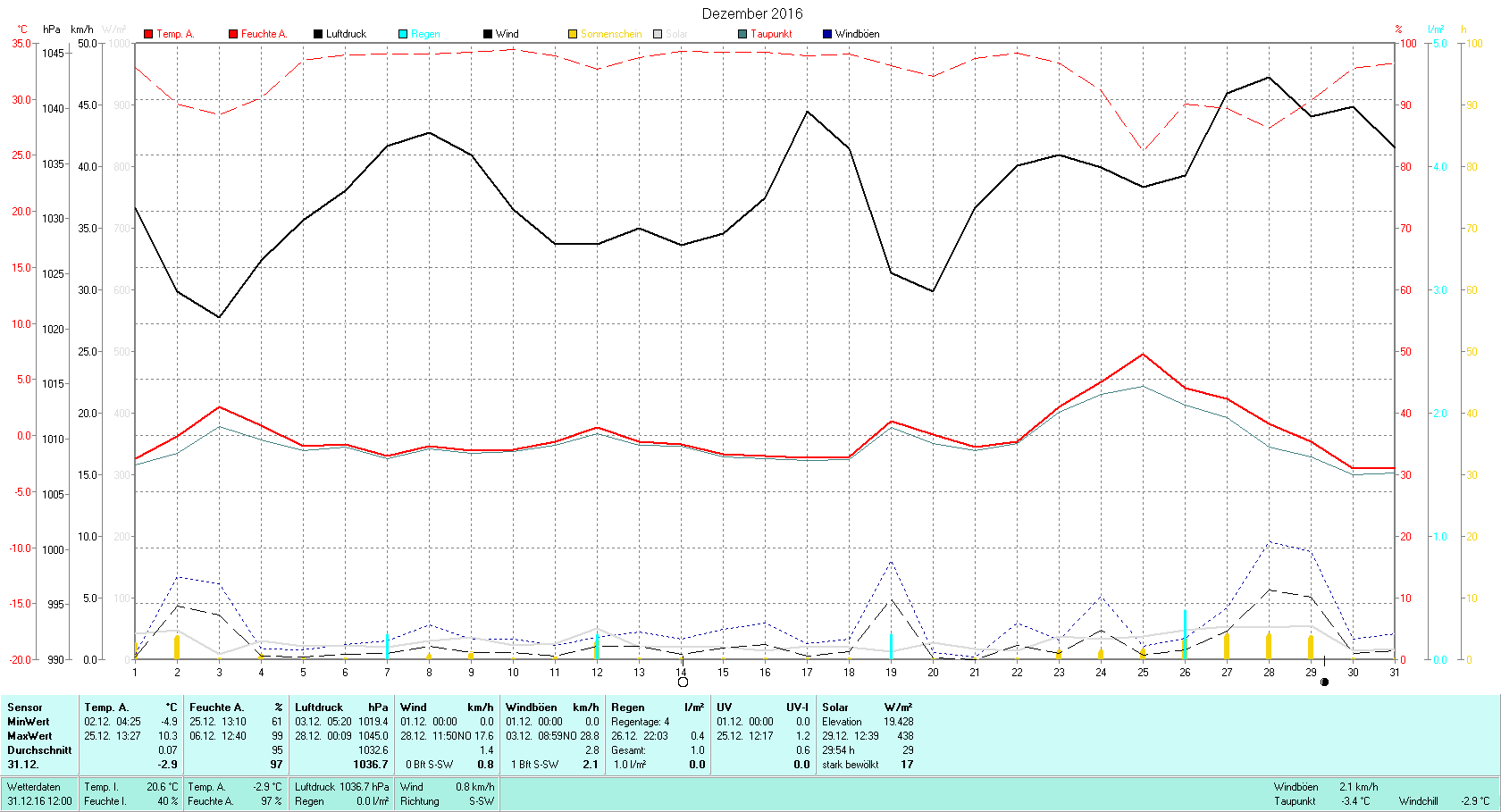Screen dimensions: 1501x812
Task: Click the red Feuchte A. legend swatch
Action: [233, 34]
